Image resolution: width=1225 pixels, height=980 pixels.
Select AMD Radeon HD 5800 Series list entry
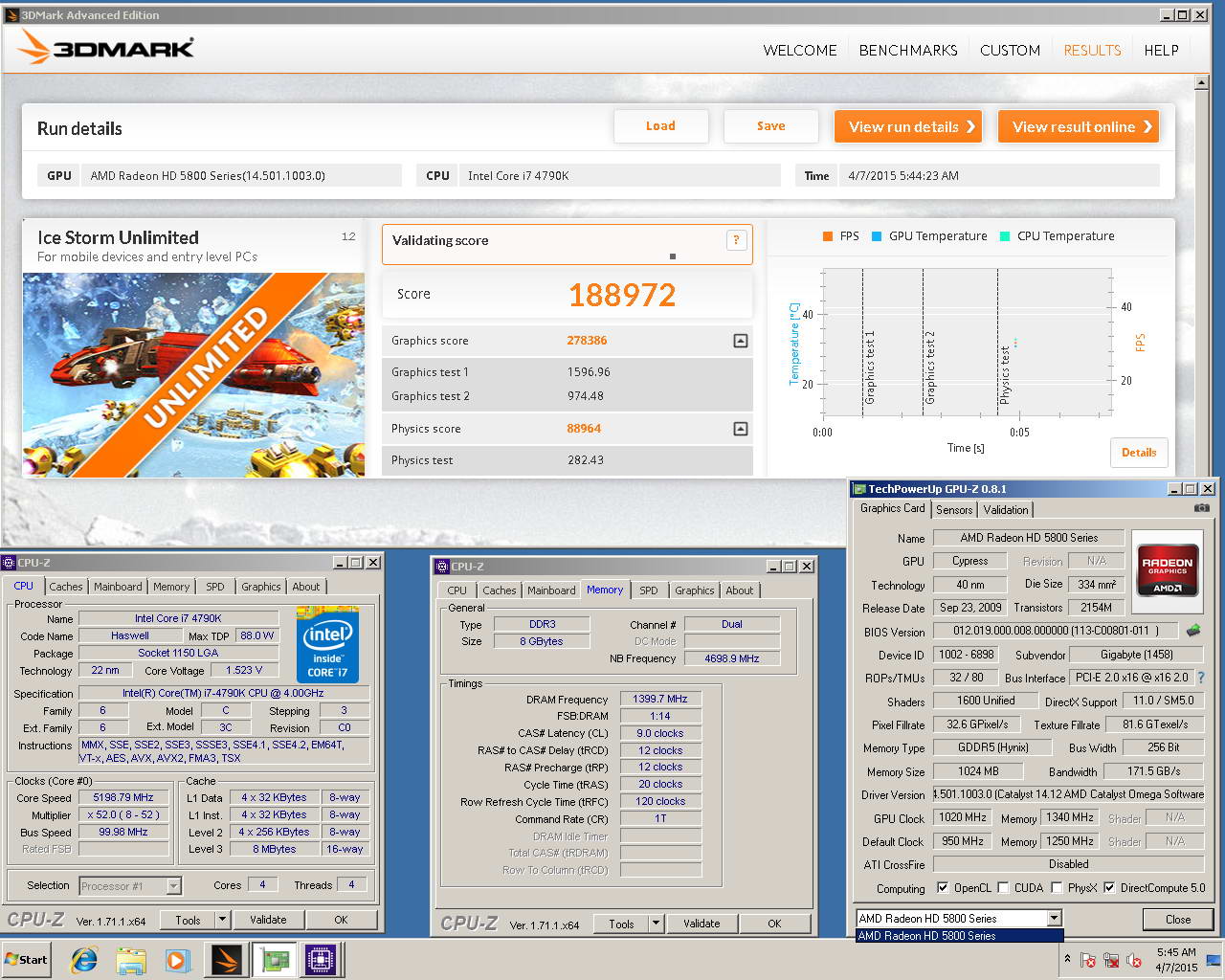[x=959, y=936]
